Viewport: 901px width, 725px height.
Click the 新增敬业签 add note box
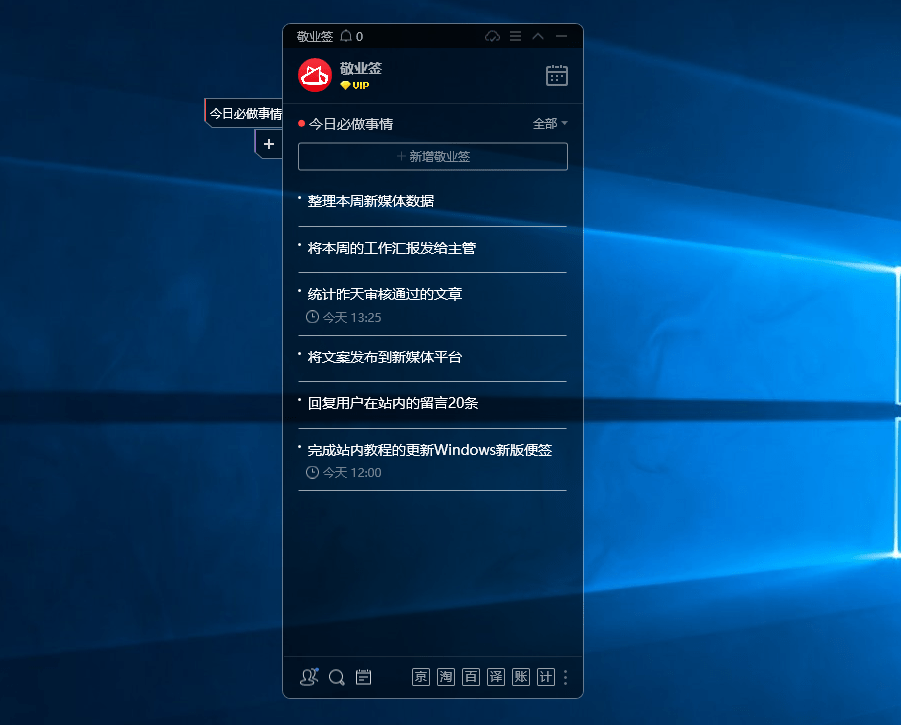433,156
